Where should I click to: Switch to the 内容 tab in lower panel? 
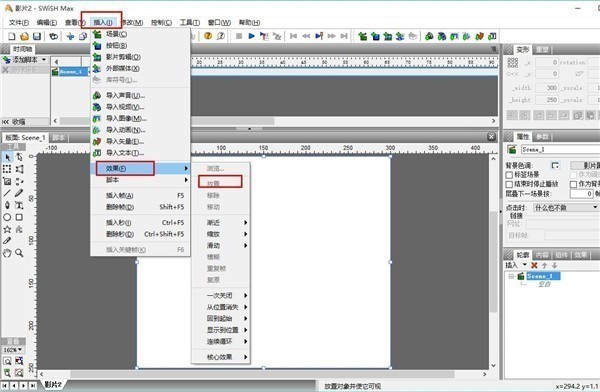click(542, 255)
